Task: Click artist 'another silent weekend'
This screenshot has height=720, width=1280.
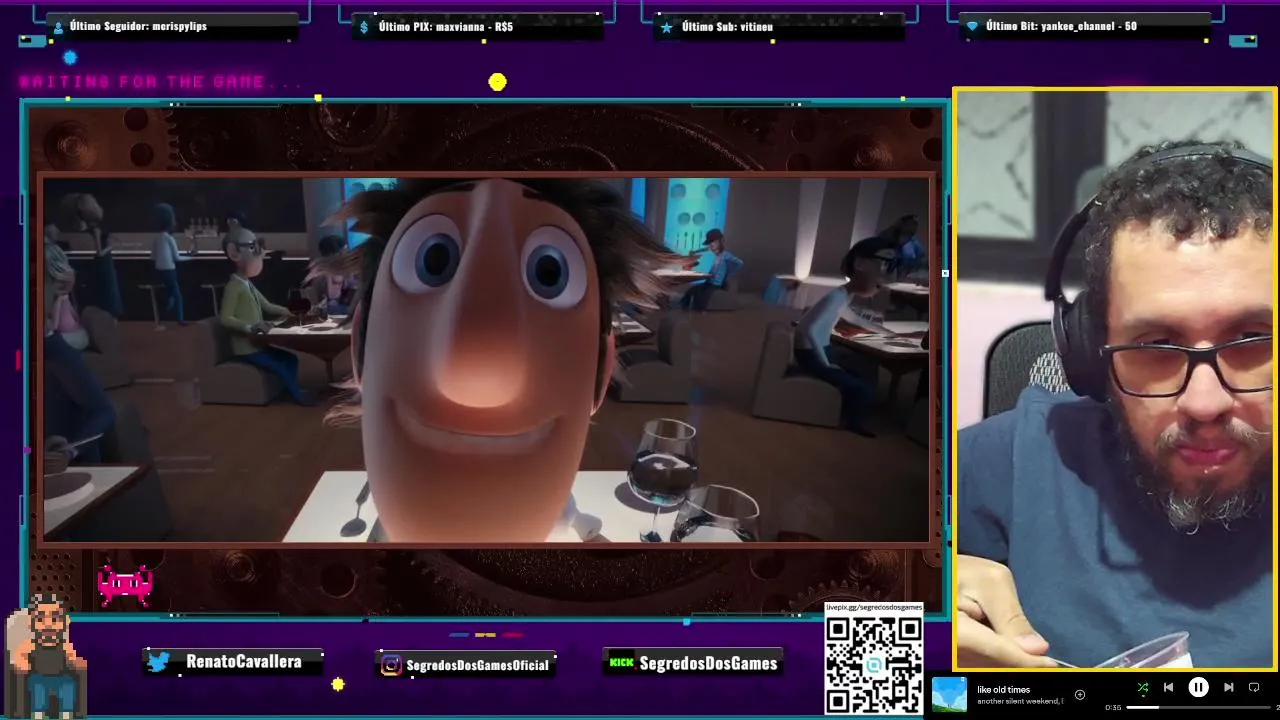Action: point(1018,701)
